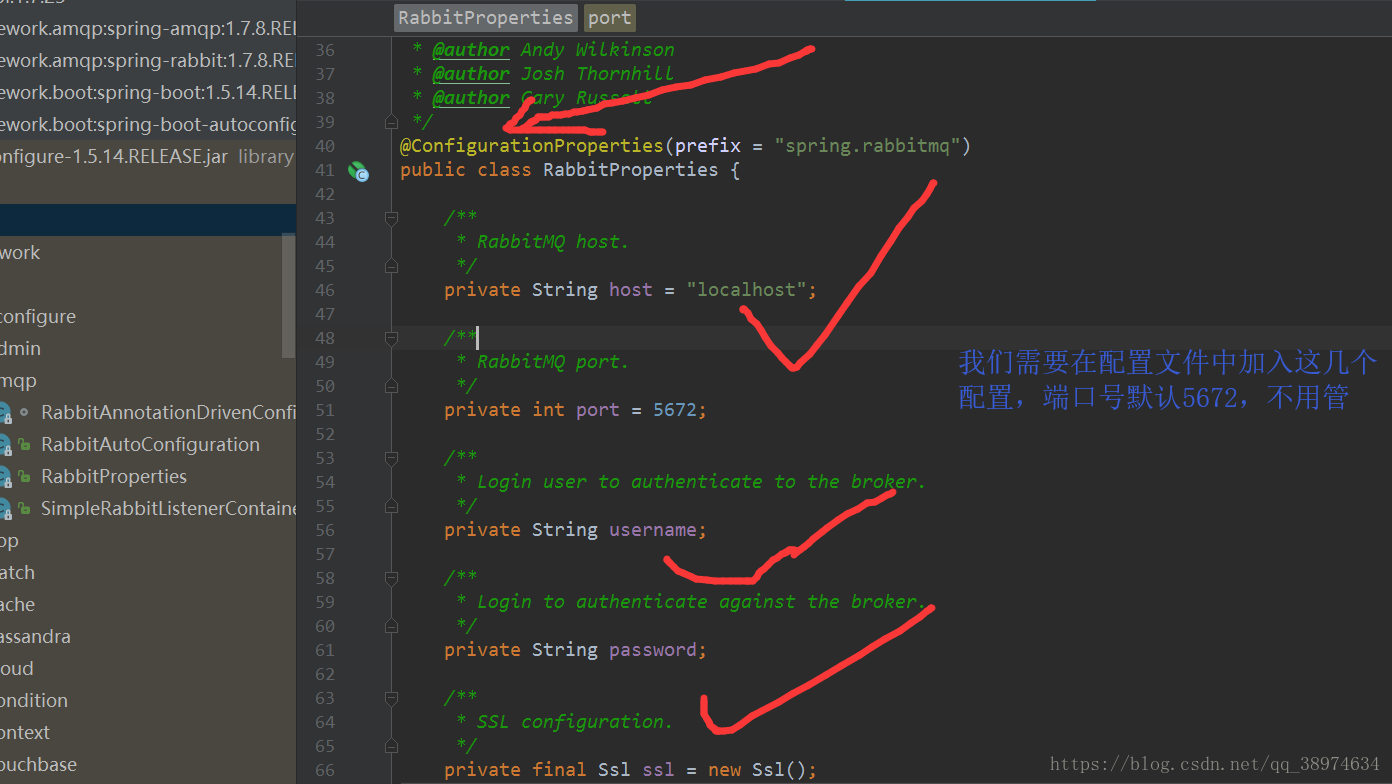Viewport: 1392px width, 784px height.
Task: Click the username field declaration name
Action: click(x=653, y=530)
